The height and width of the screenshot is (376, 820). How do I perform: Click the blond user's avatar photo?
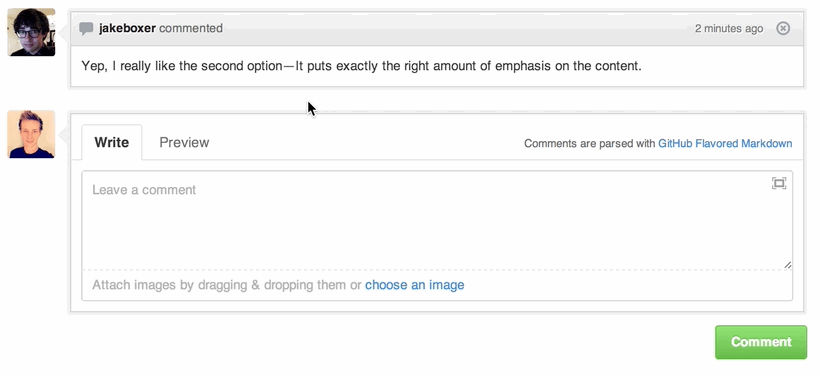(31, 134)
